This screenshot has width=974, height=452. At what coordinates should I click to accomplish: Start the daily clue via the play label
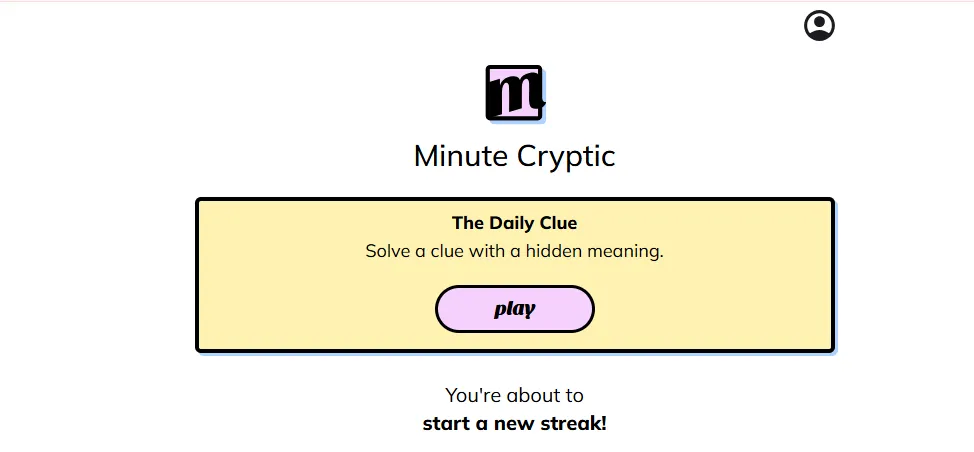514,309
